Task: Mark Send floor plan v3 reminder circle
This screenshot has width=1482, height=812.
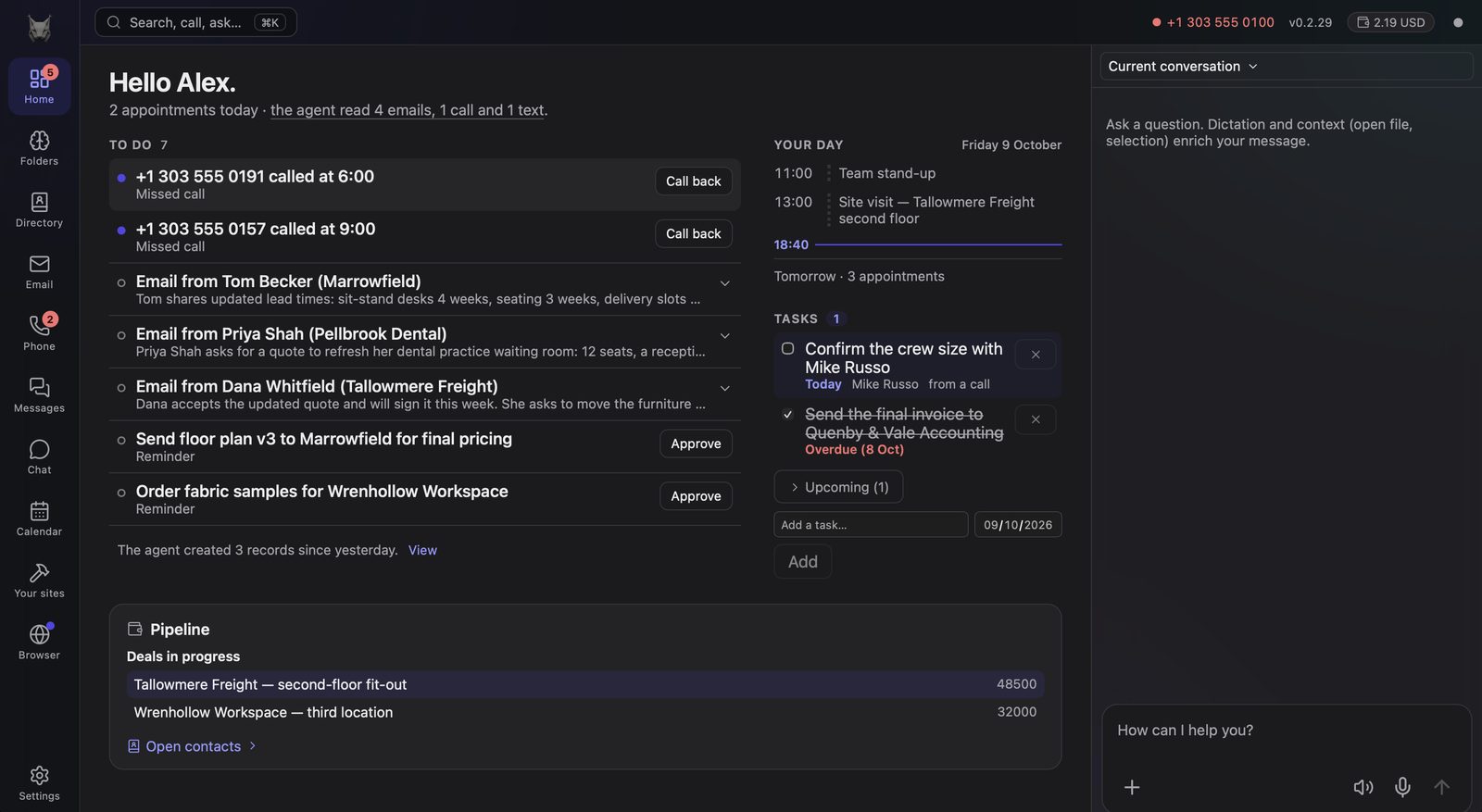Action: click(x=121, y=441)
